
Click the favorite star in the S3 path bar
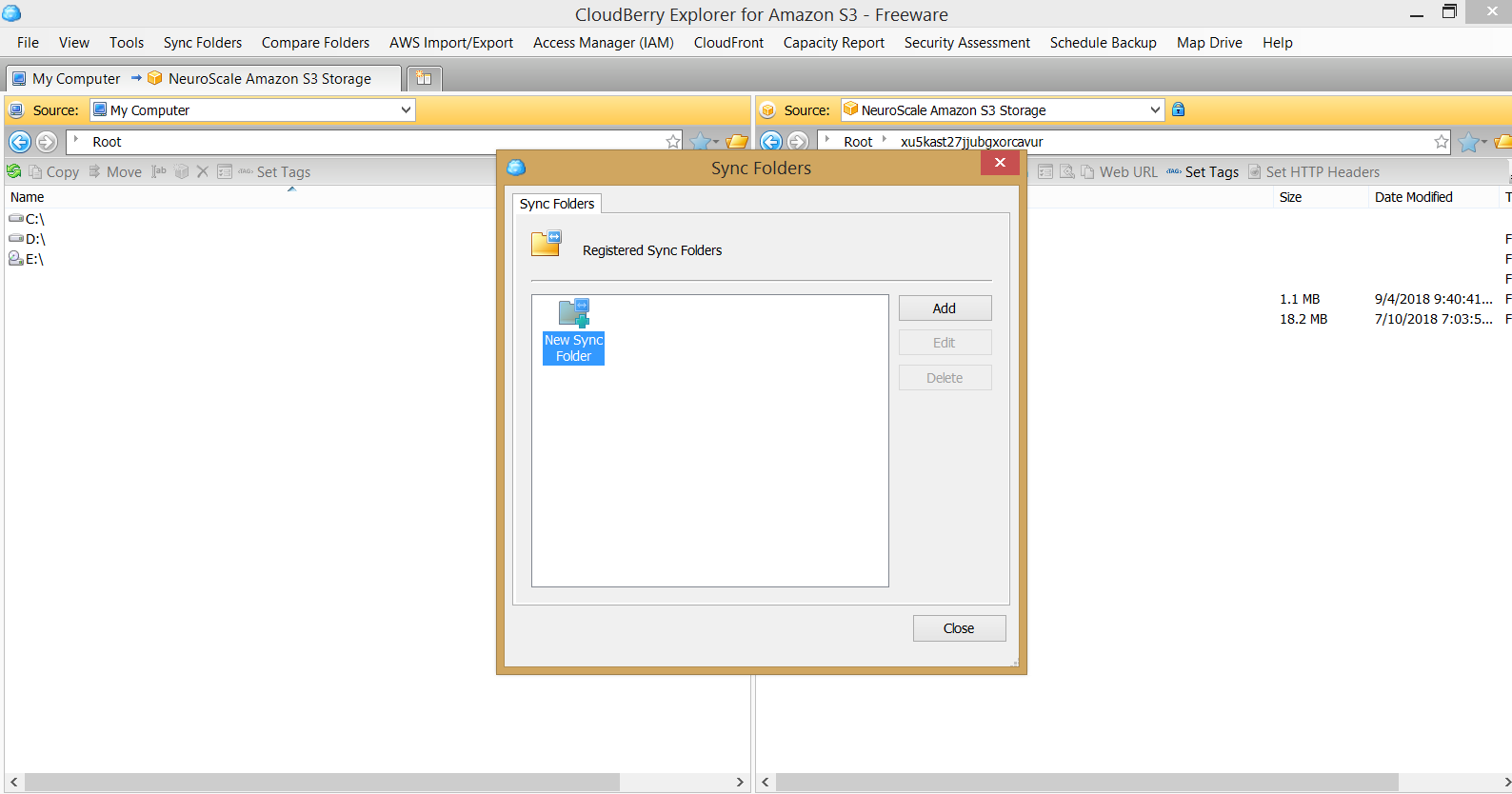[1442, 142]
